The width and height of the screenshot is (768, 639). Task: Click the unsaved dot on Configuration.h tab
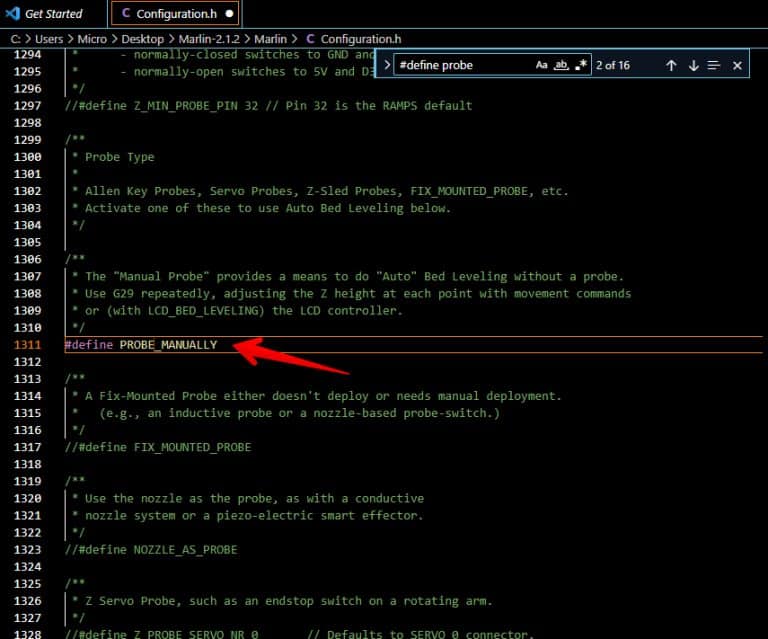tap(229, 14)
